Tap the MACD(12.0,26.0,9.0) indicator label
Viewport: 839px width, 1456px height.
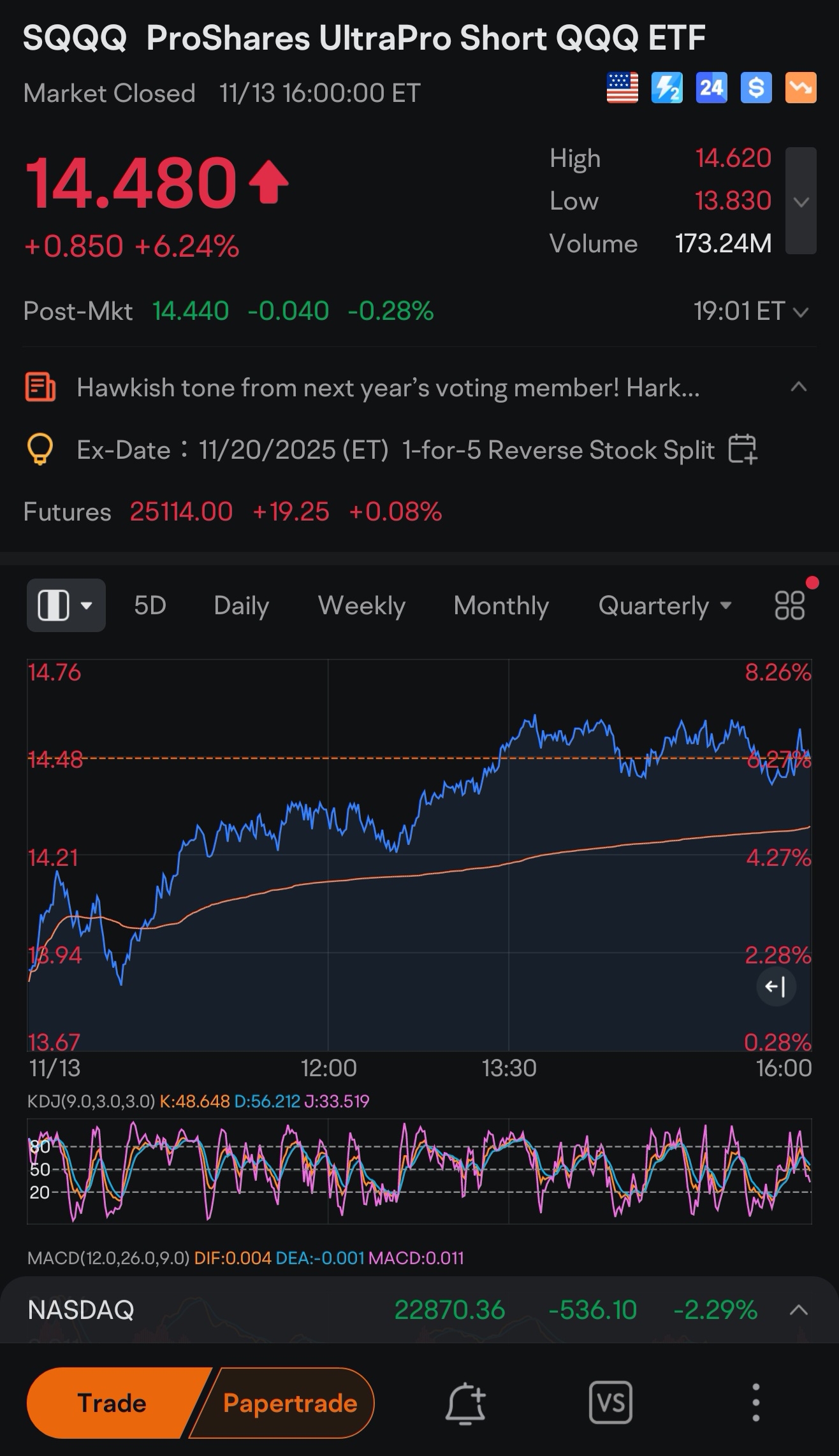coord(108,1258)
